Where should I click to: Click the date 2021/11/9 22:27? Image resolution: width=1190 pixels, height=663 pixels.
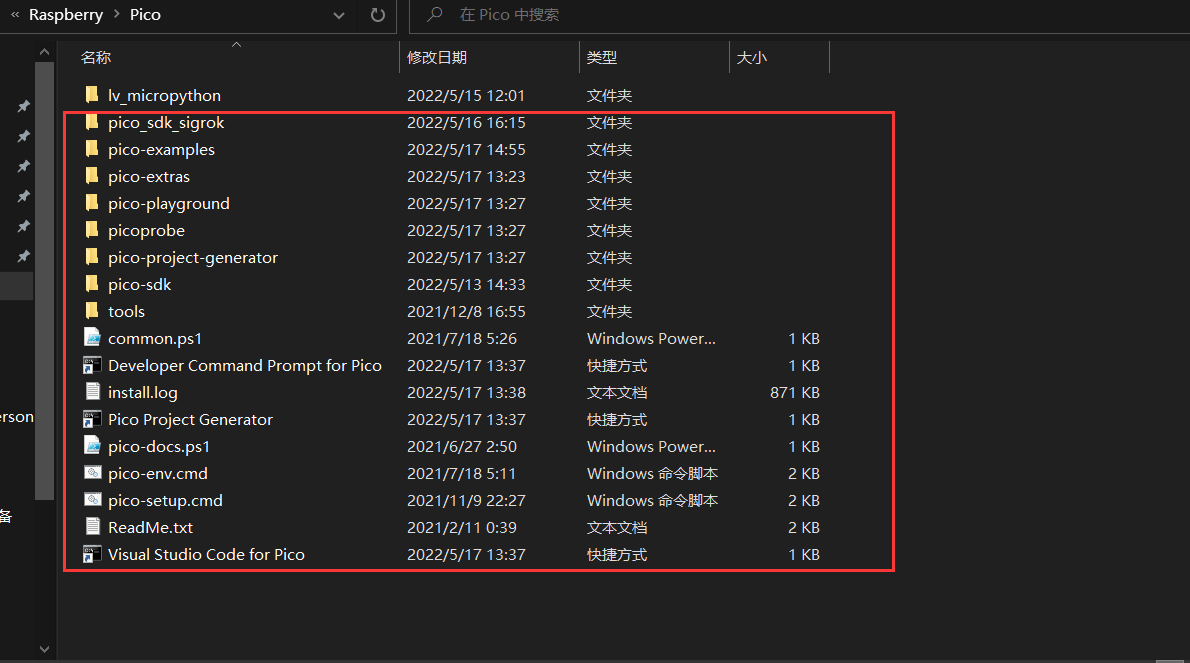[x=466, y=501]
